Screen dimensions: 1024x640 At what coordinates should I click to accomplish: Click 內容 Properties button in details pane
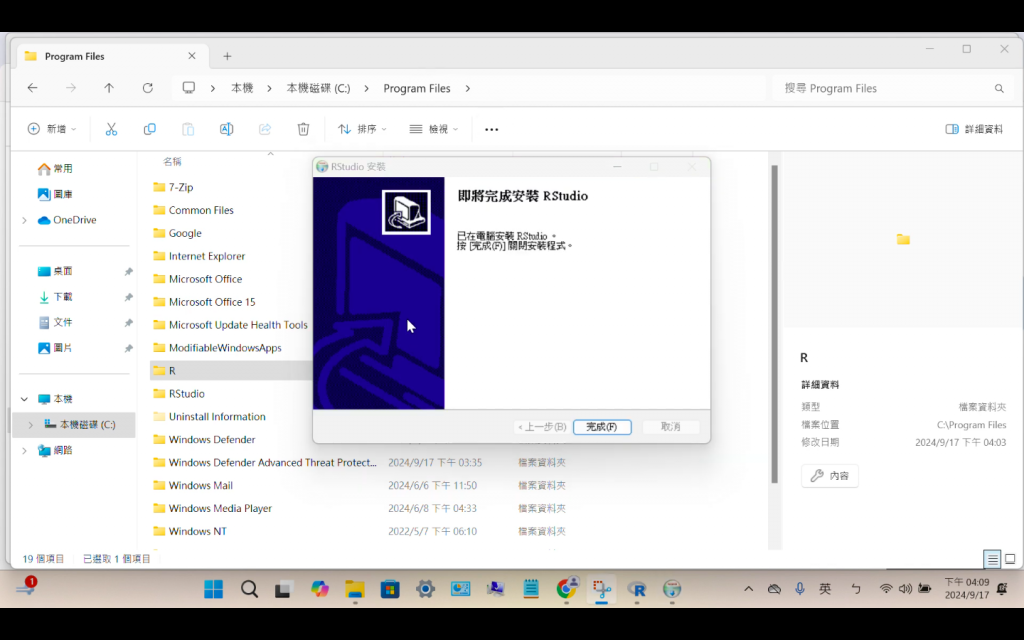[829, 476]
